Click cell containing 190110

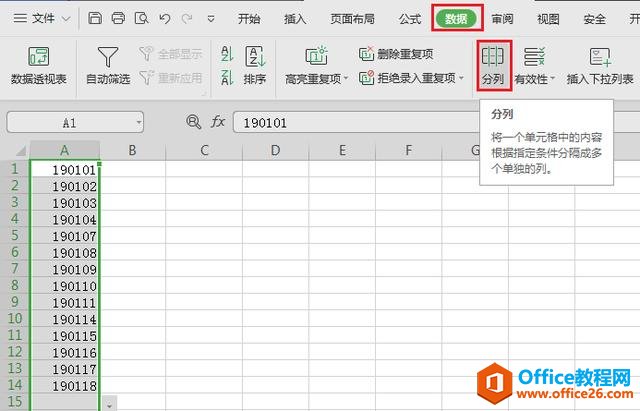click(65, 285)
